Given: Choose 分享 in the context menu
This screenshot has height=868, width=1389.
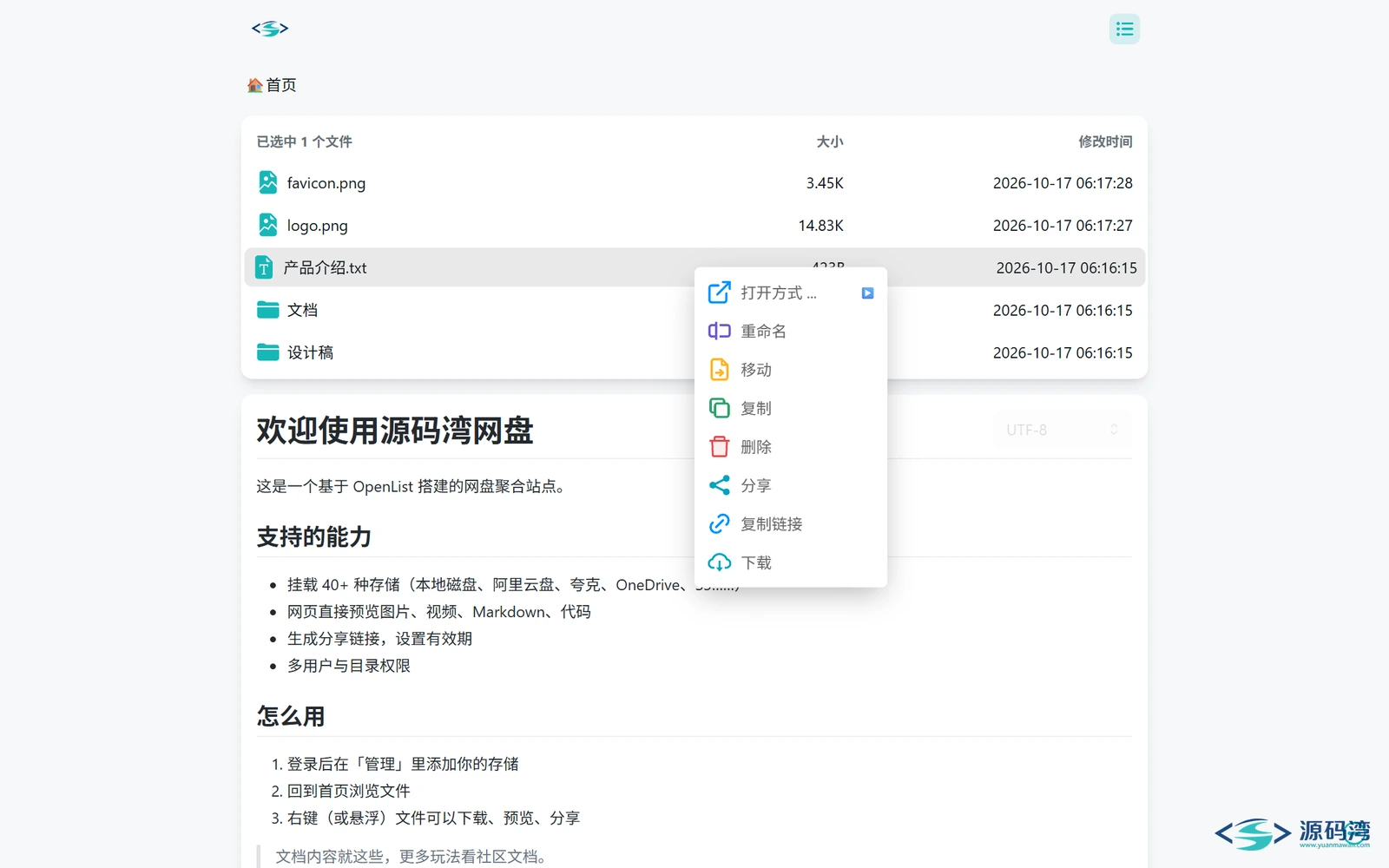Looking at the screenshot, I should coord(791,485).
